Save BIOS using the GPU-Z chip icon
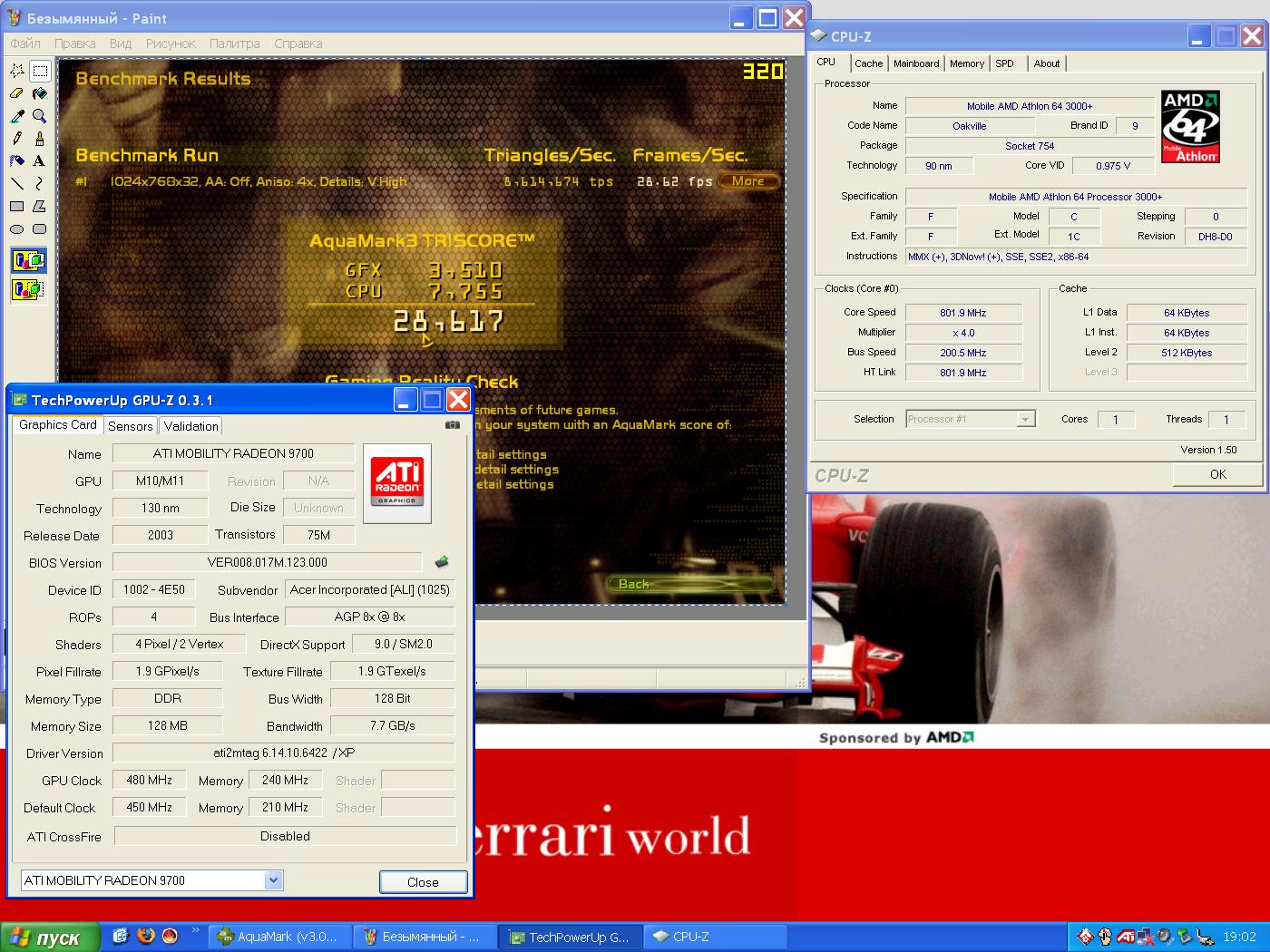 (442, 562)
